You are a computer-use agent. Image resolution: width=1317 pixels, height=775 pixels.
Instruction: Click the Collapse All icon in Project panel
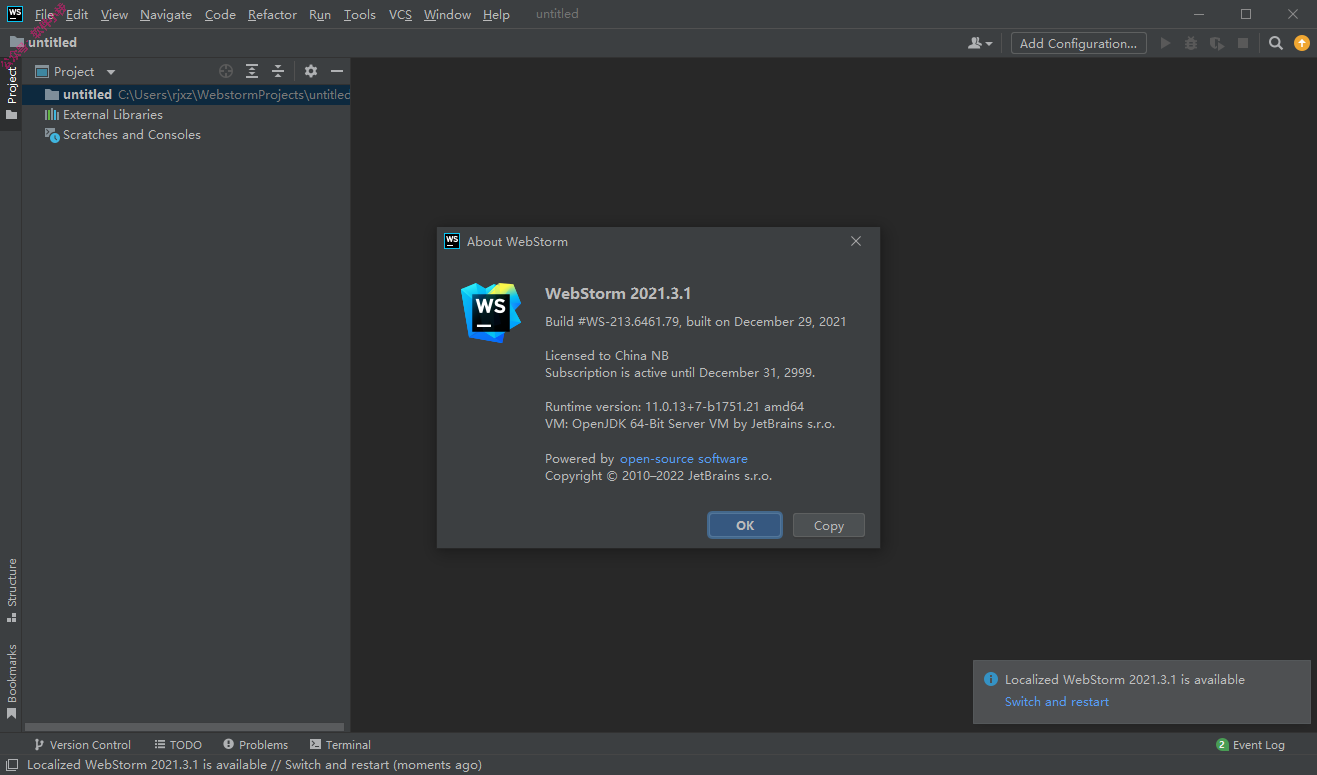tap(278, 71)
